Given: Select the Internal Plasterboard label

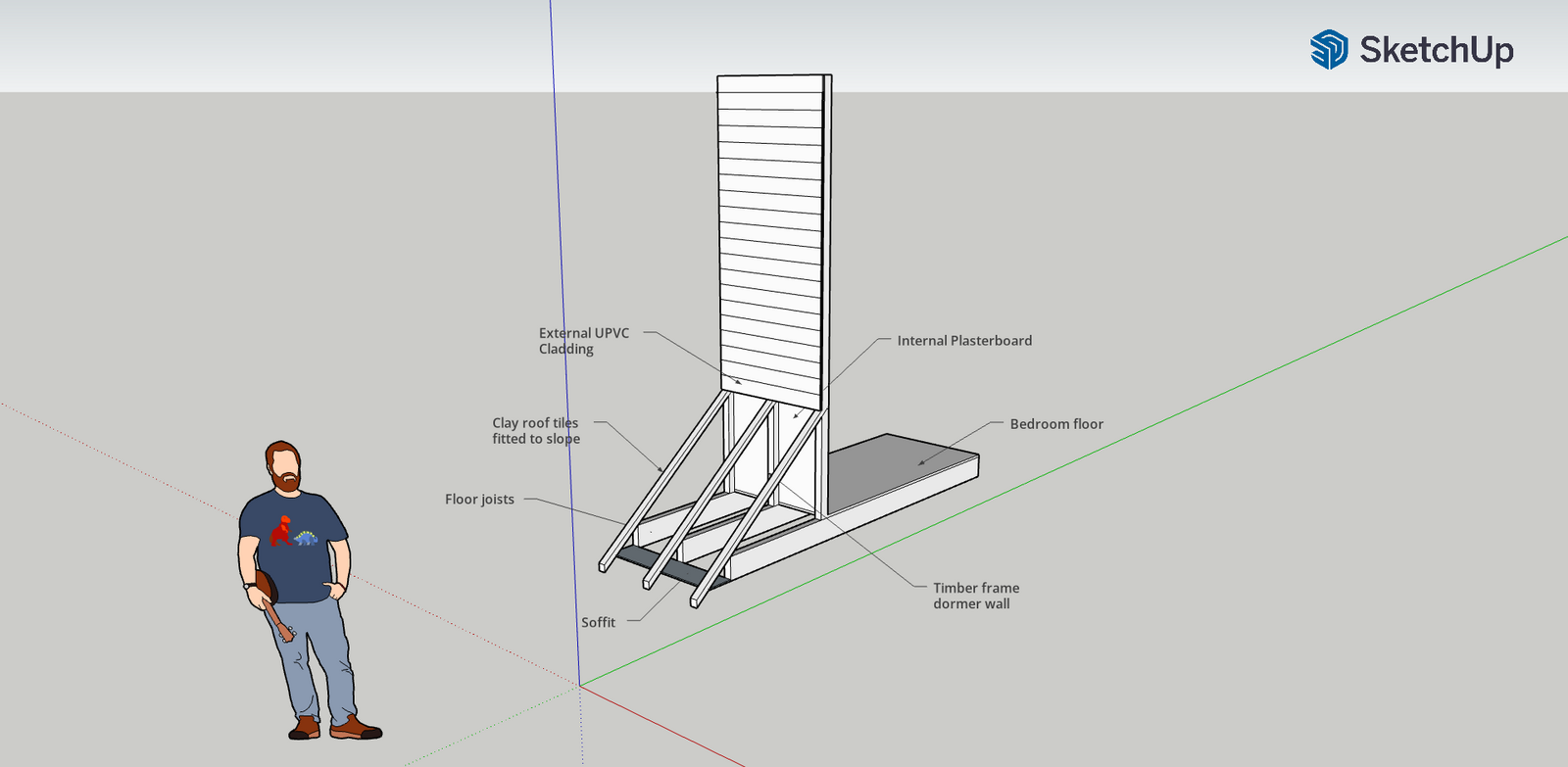Looking at the screenshot, I should (964, 341).
